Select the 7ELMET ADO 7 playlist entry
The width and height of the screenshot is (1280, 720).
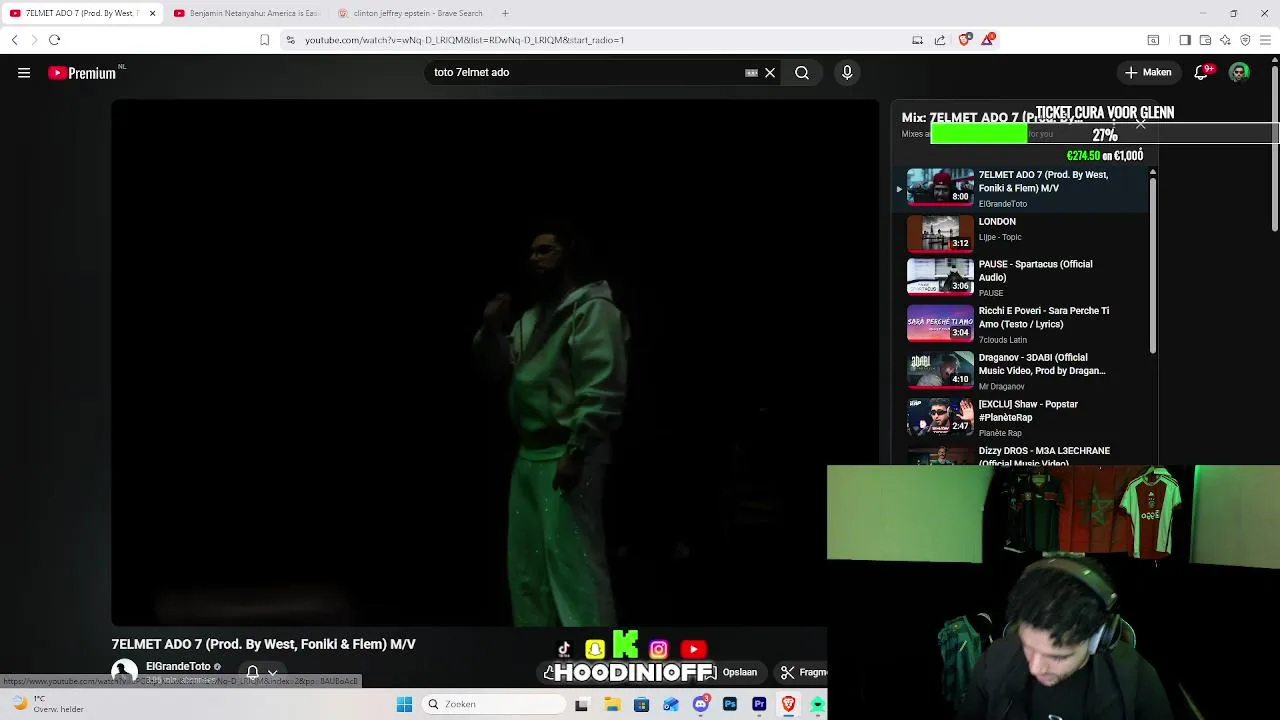point(1022,187)
